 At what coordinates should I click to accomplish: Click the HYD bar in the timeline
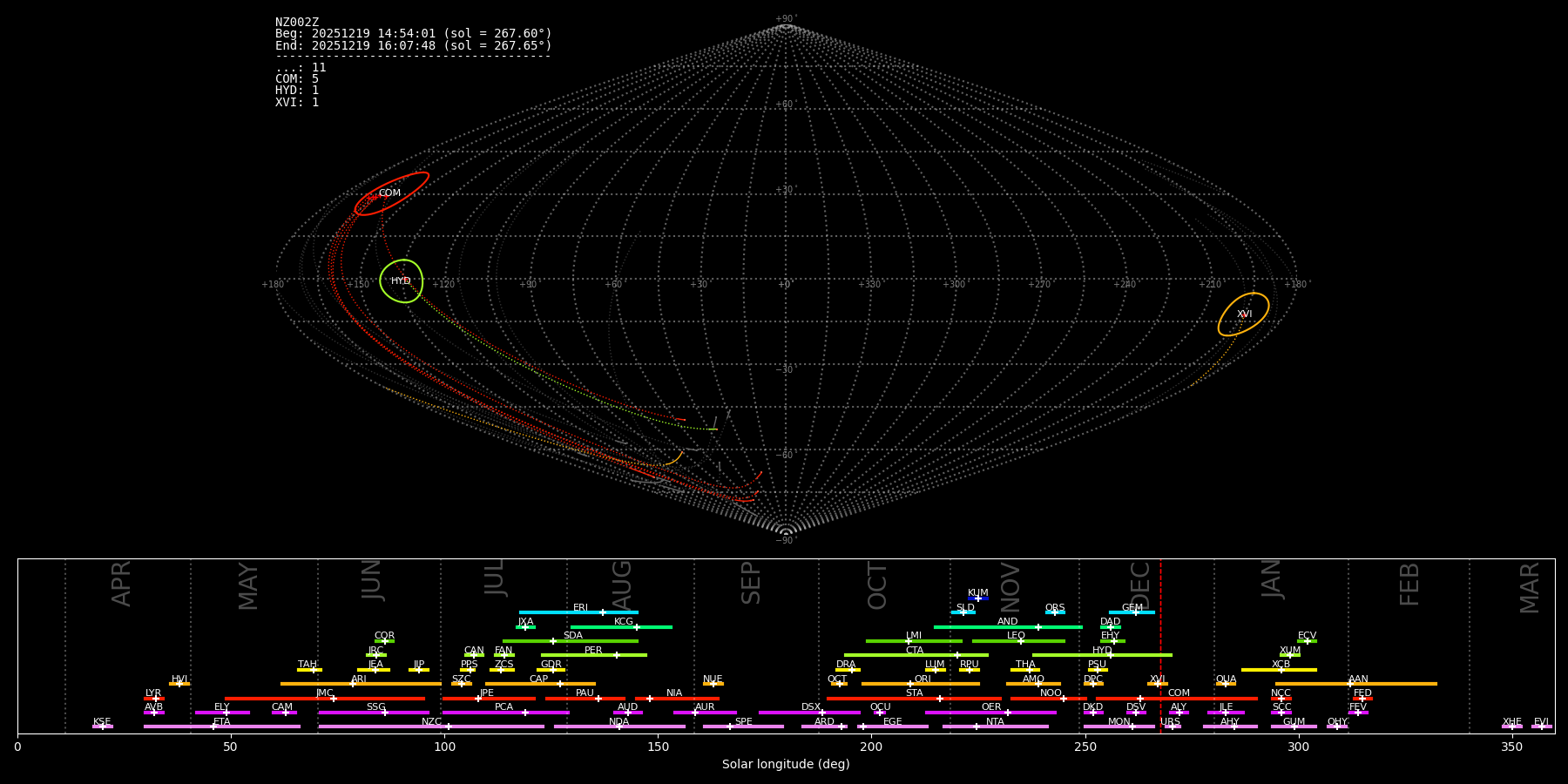pyautogui.click(x=1102, y=655)
